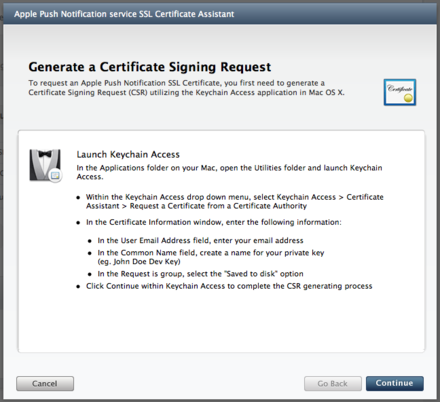
Task: Click the Saved to disk option instruction
Action: pyautogui.click(x=200, y=274)
